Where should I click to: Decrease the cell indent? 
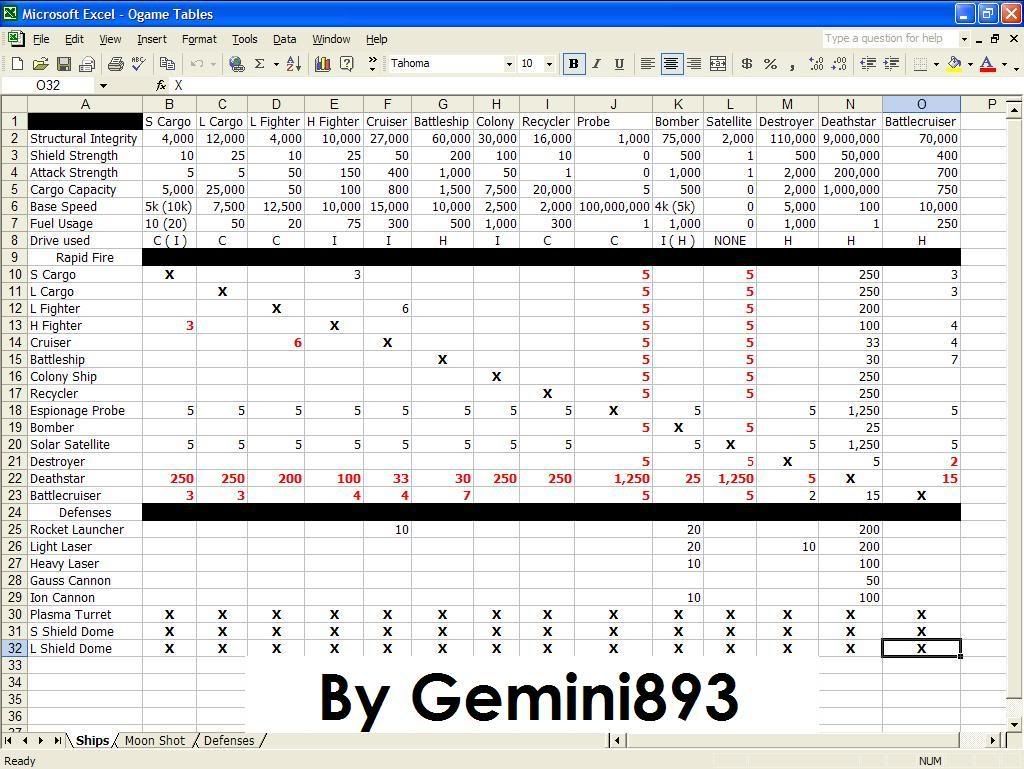pos(868,63)
